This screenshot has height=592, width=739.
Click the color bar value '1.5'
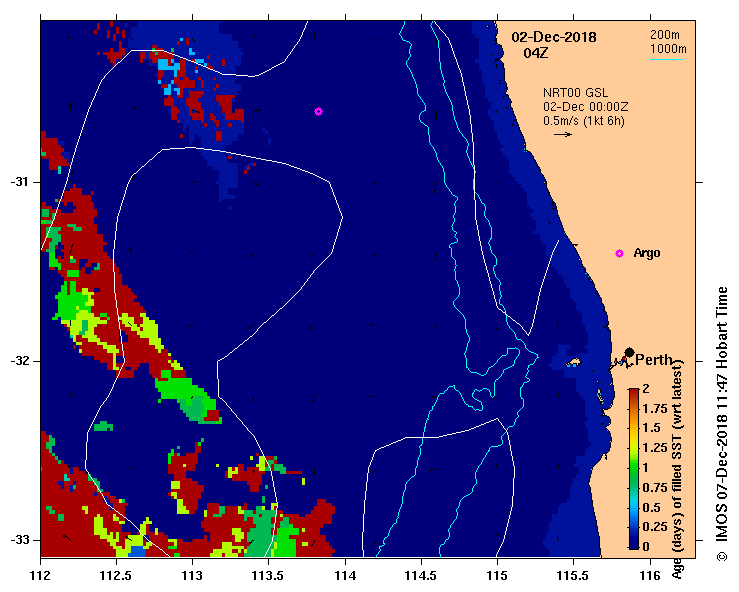651,428
